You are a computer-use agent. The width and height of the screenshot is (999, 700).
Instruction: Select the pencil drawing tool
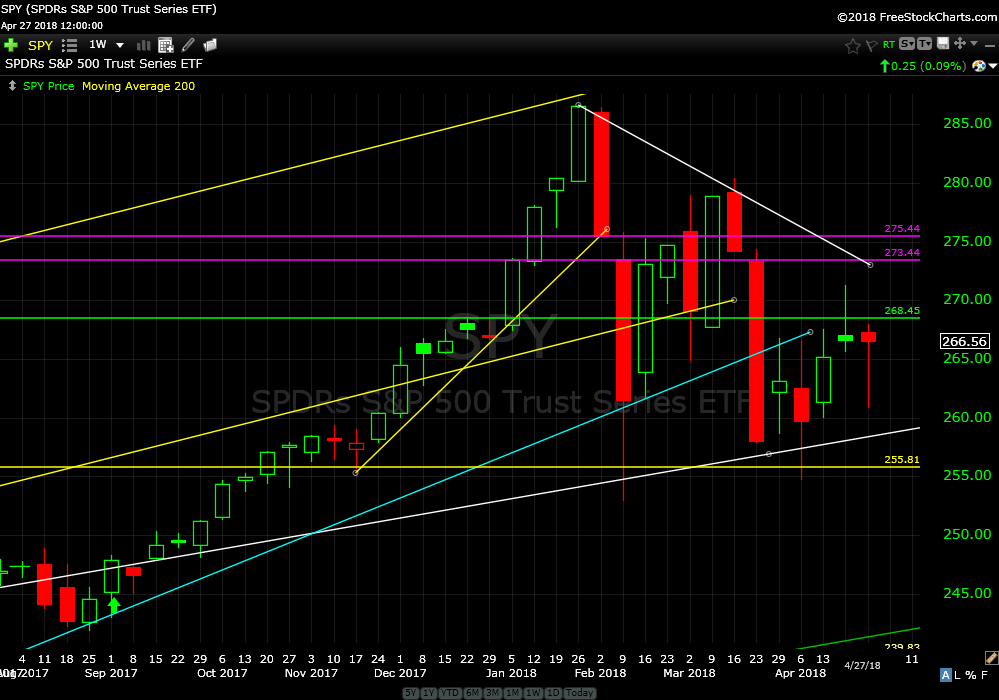click(188, 45)
